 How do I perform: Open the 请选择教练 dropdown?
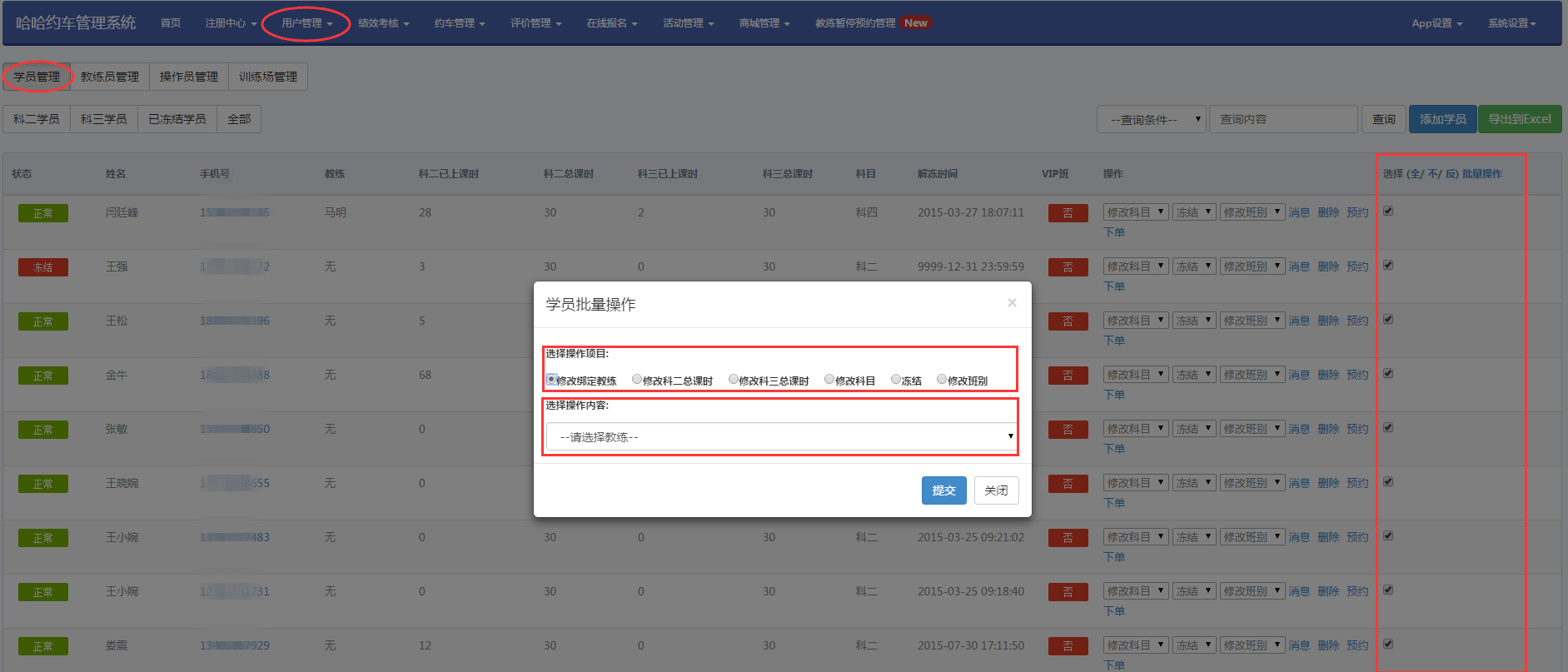(782, 436)
